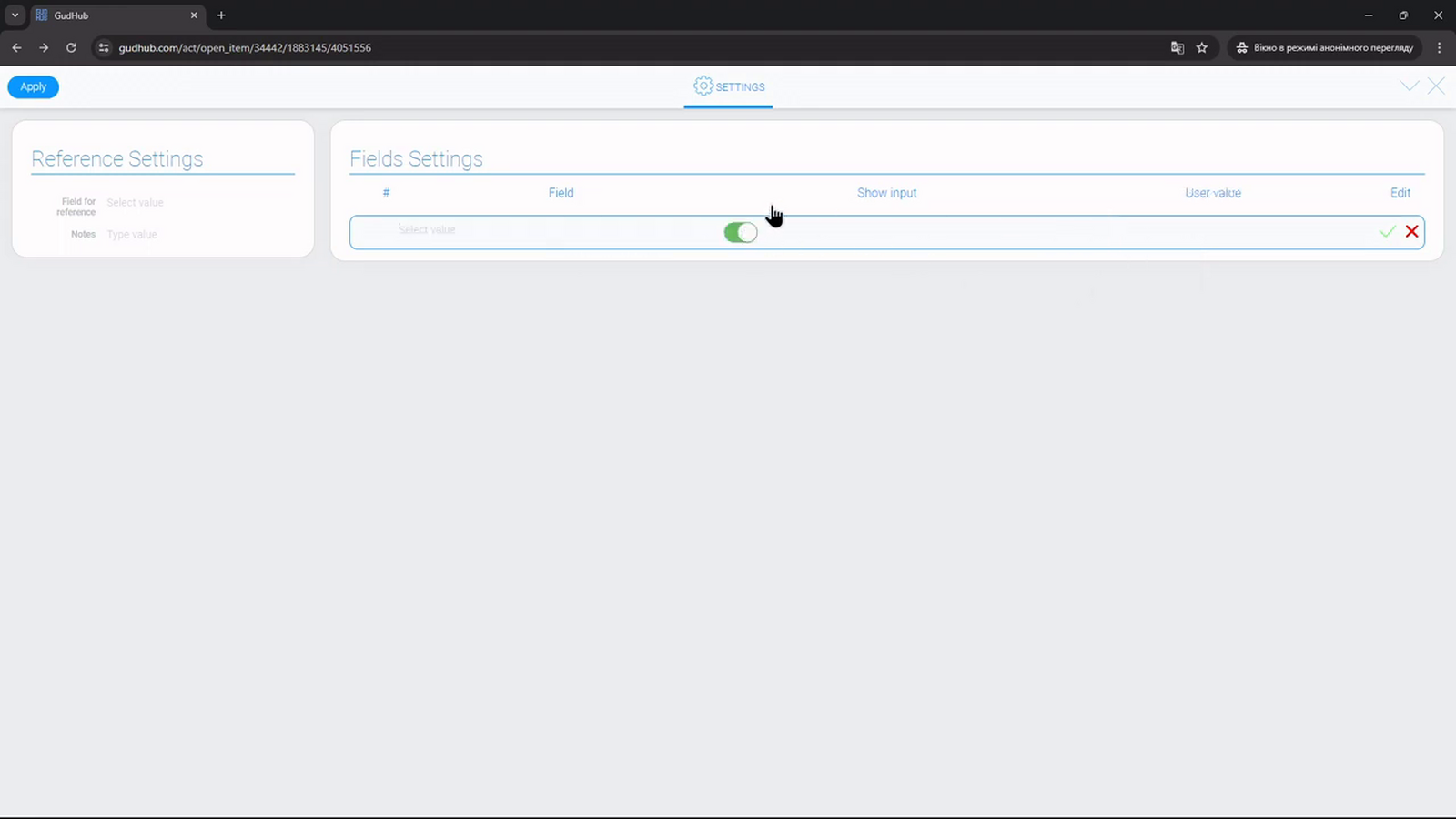
Task: Click the Fields Settings heading
Action: tap(416, 158)
